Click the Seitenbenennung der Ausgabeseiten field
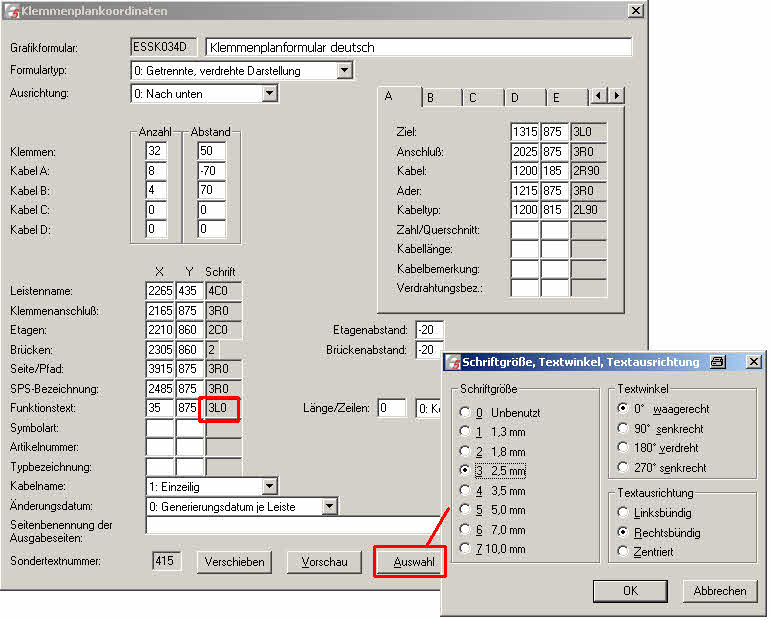The width and height of the screenshot is (770, 620). tap(293, 525)
